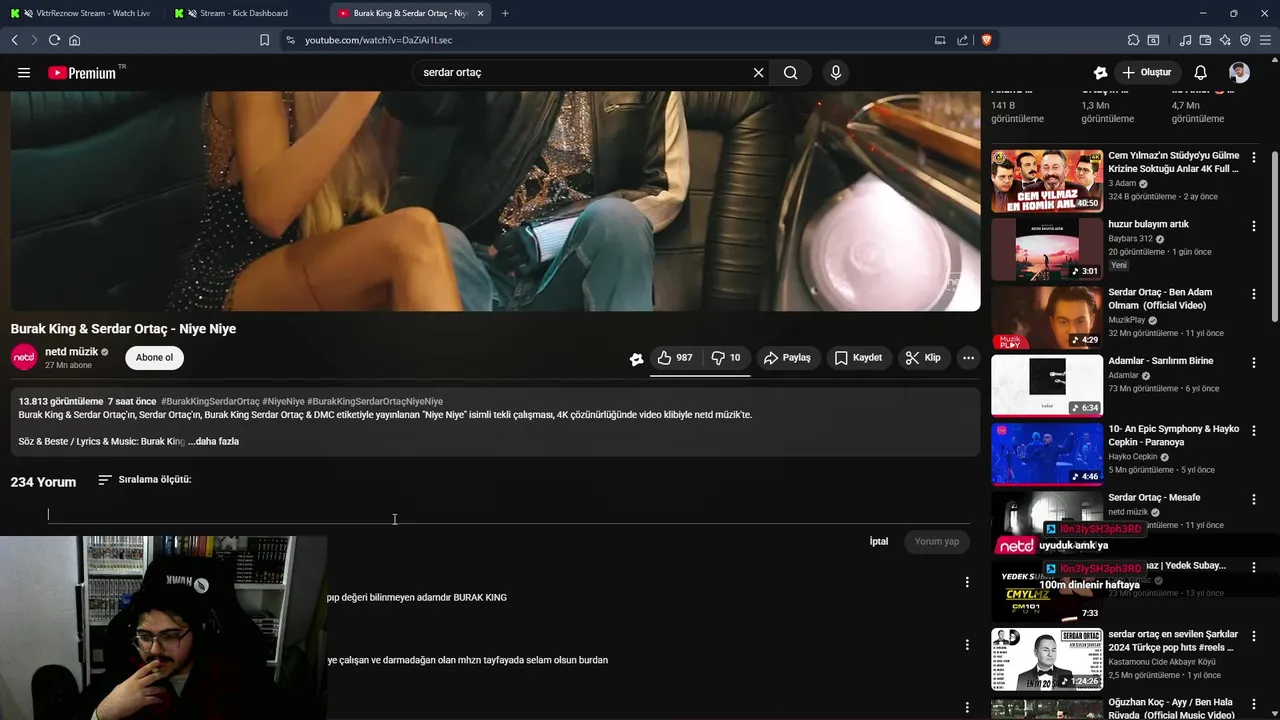Open options menu for BURAK KING comment
1280x720 pixels.
coord(966,582)
